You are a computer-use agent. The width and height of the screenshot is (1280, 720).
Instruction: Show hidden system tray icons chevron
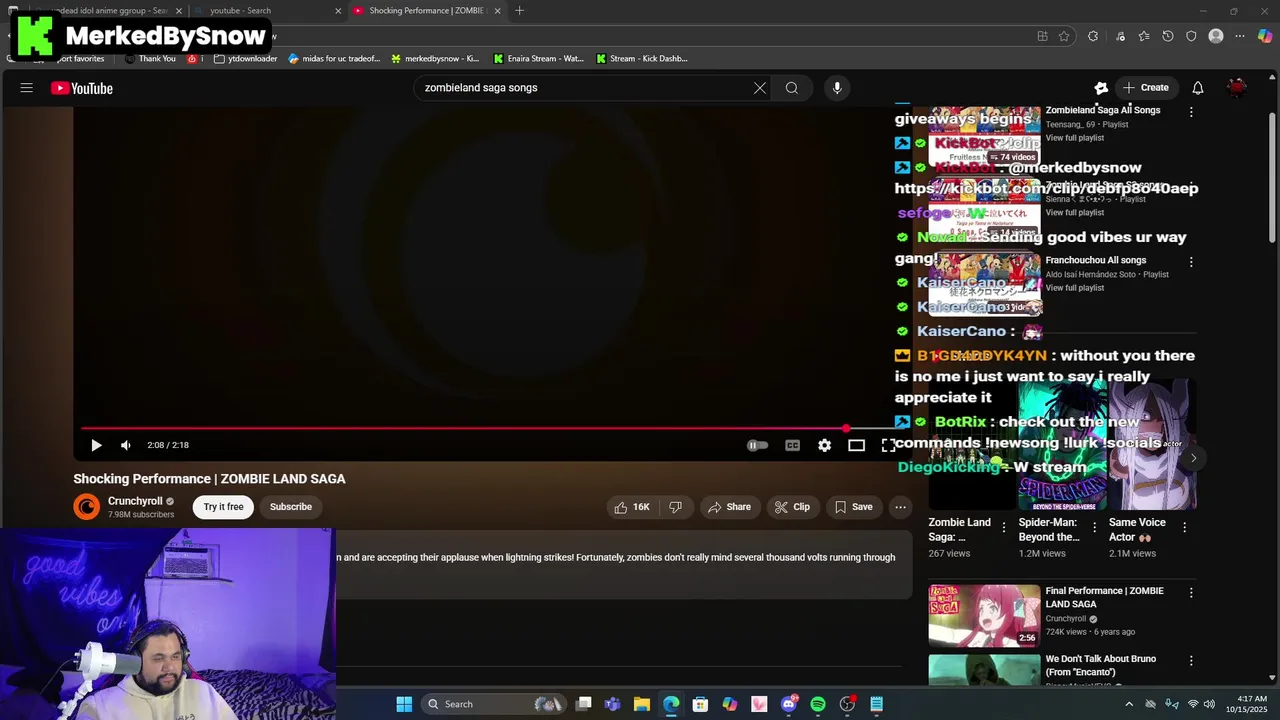(1130, 704)
